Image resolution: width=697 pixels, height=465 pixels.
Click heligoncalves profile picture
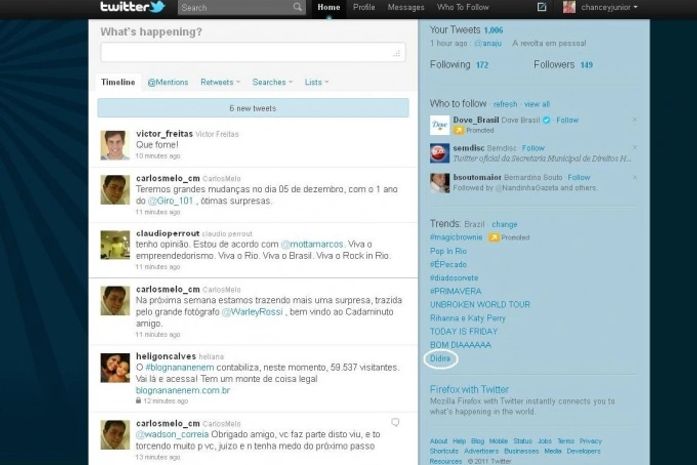tap(115, 367)
